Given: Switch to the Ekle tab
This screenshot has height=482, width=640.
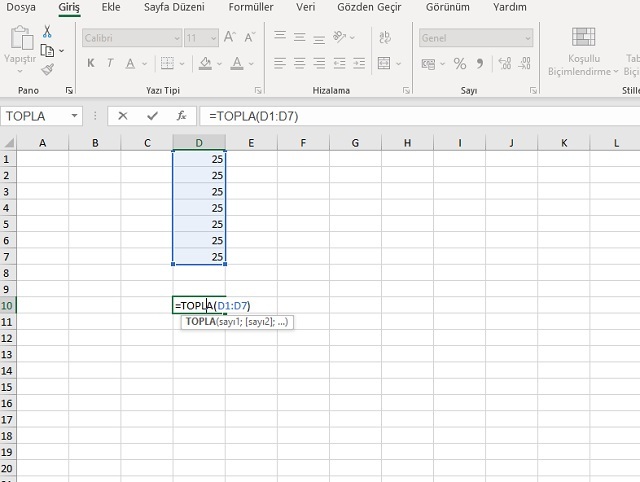Looking at the screenshot, I should [111, 7].
